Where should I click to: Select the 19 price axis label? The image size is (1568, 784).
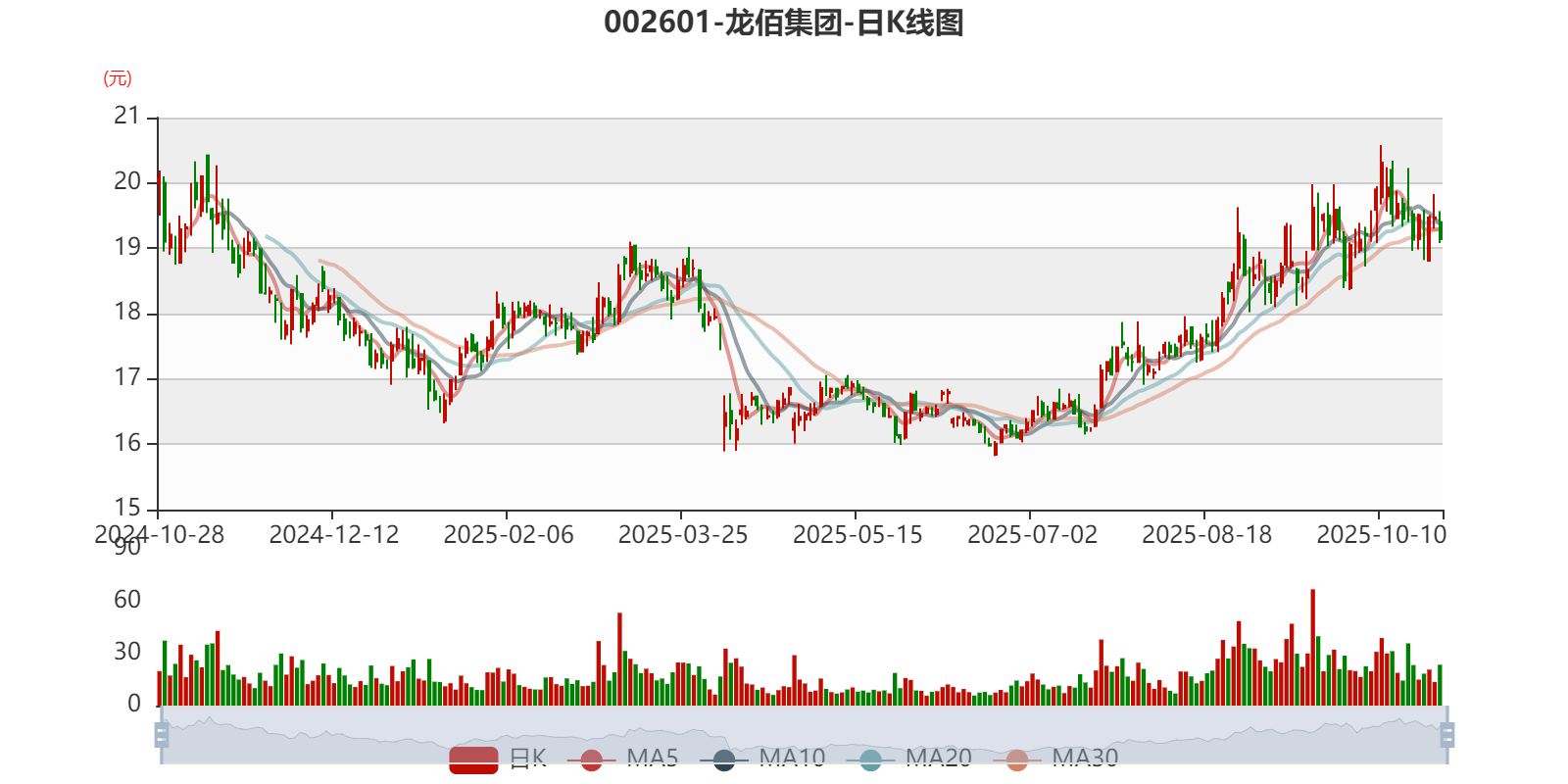click(127, 247)
